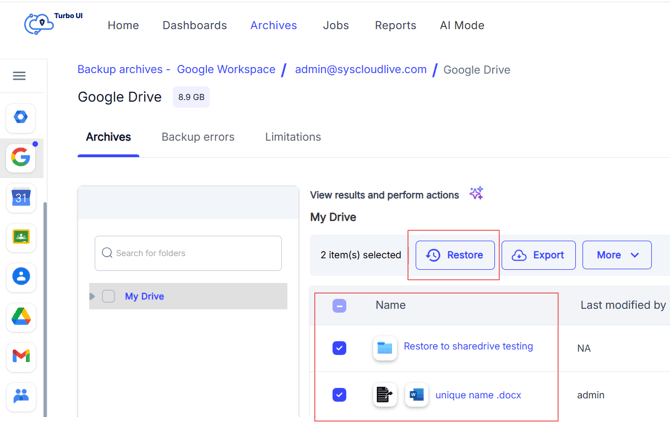Uncheck the unique name .docx checkbox
This screenshot has height=422, width=670.
point(339,395)
